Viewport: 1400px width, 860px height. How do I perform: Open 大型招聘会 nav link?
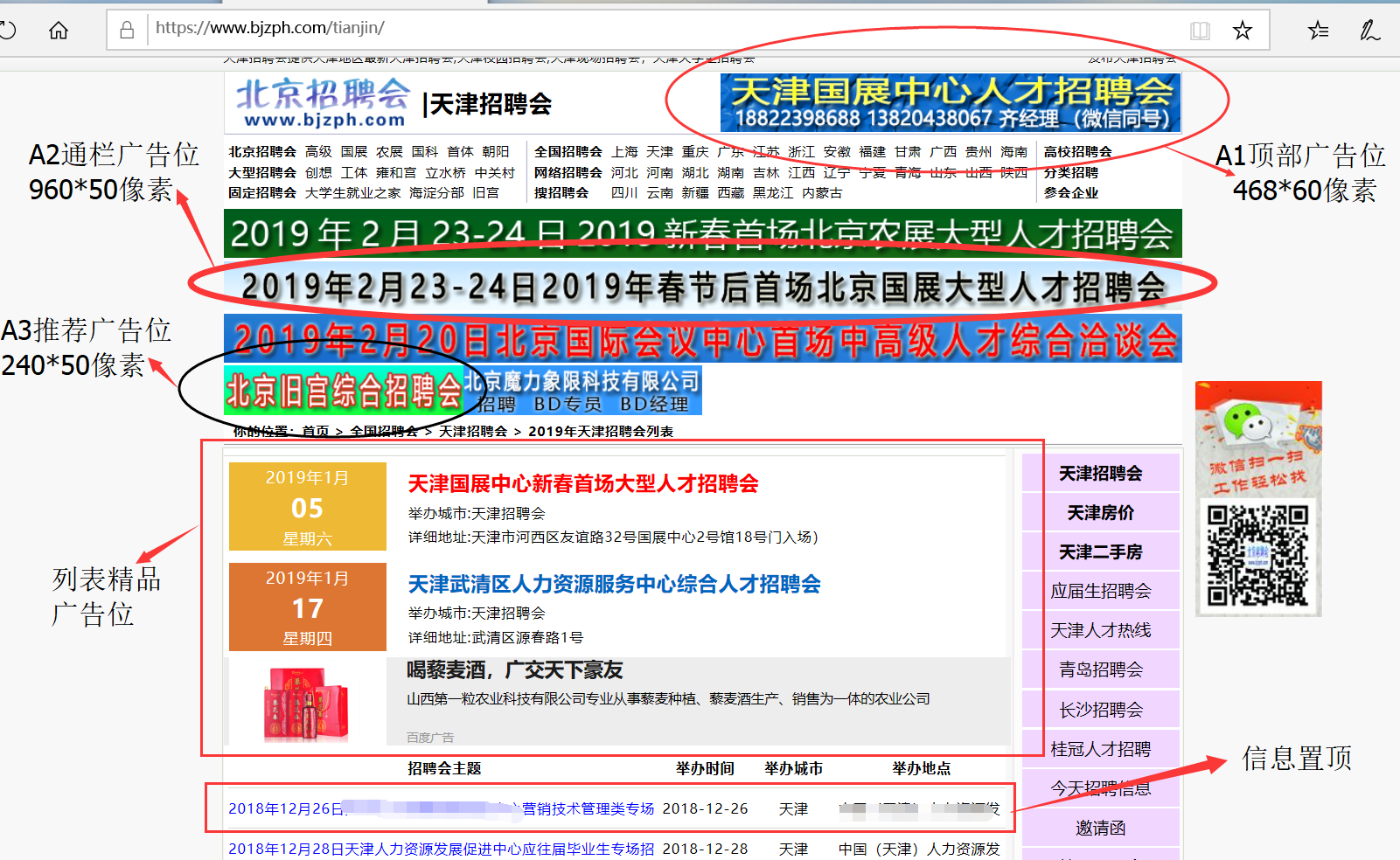tap(262, 173)
